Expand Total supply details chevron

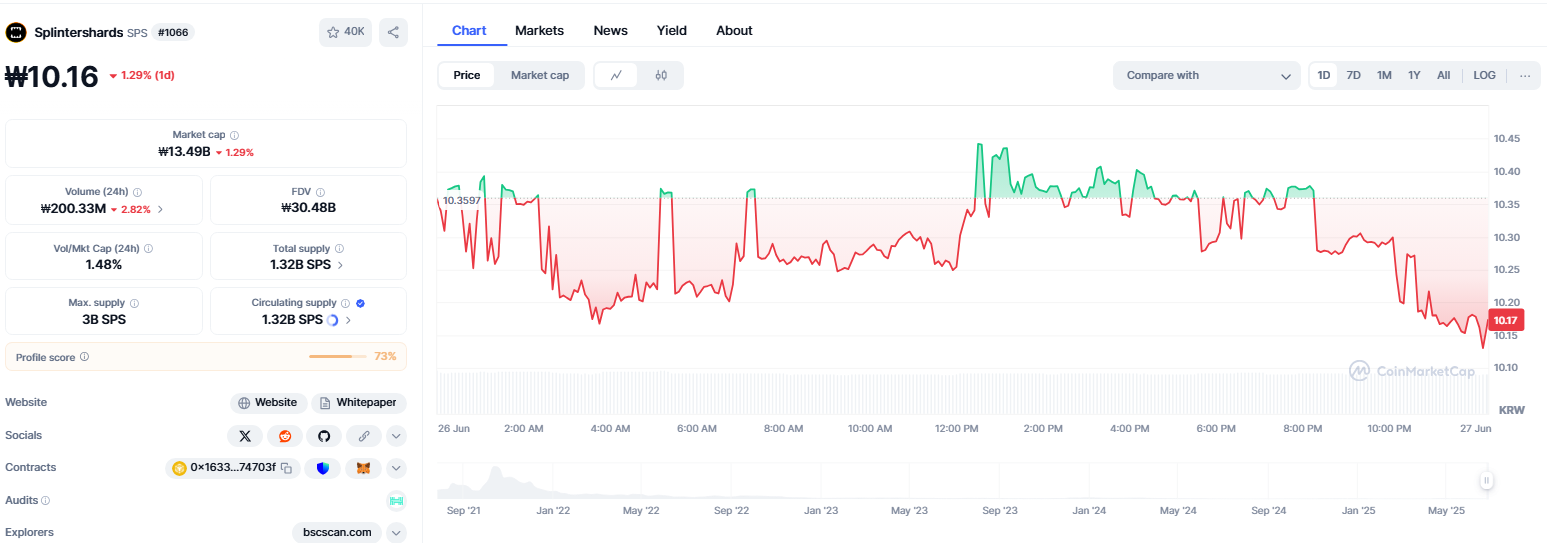pos(340,265)
